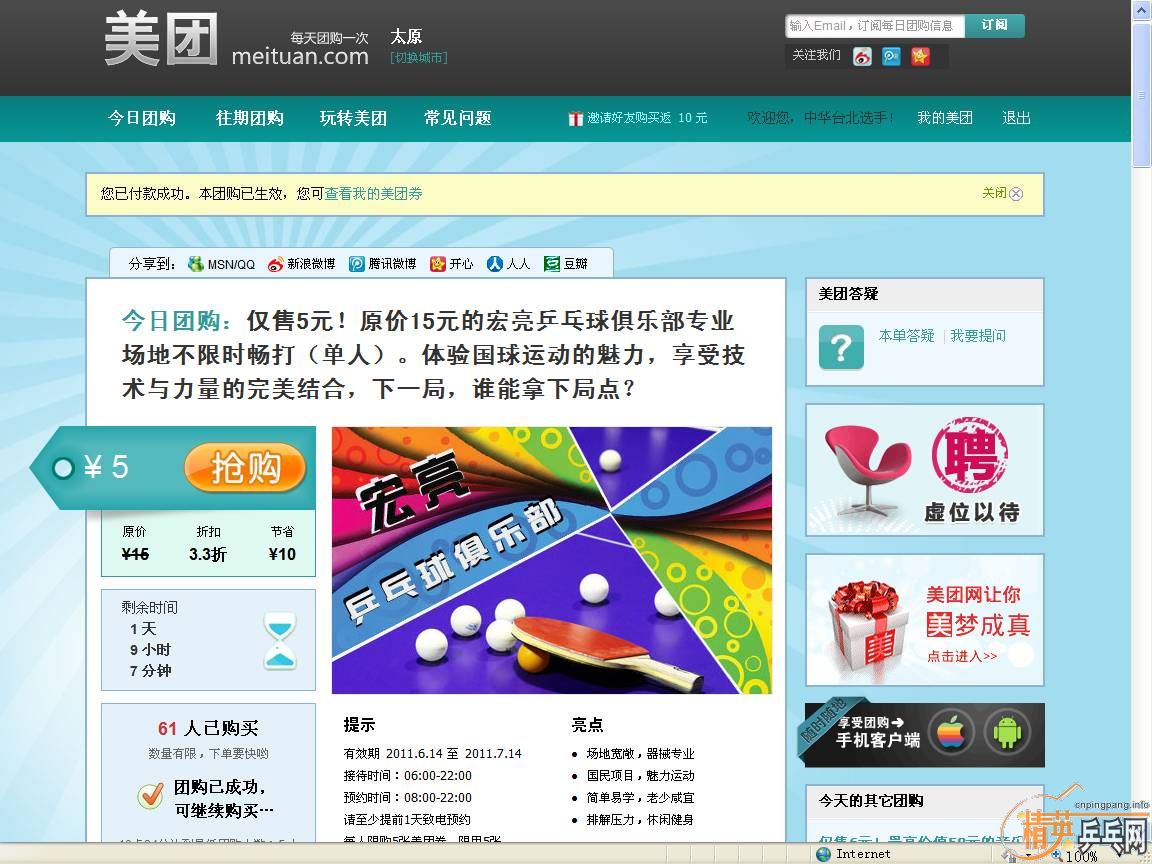Click the 宏亮乒乓球俱乐部 deal image
Image resolution: width=1152 pixels, height=864 pixels.
552,560
